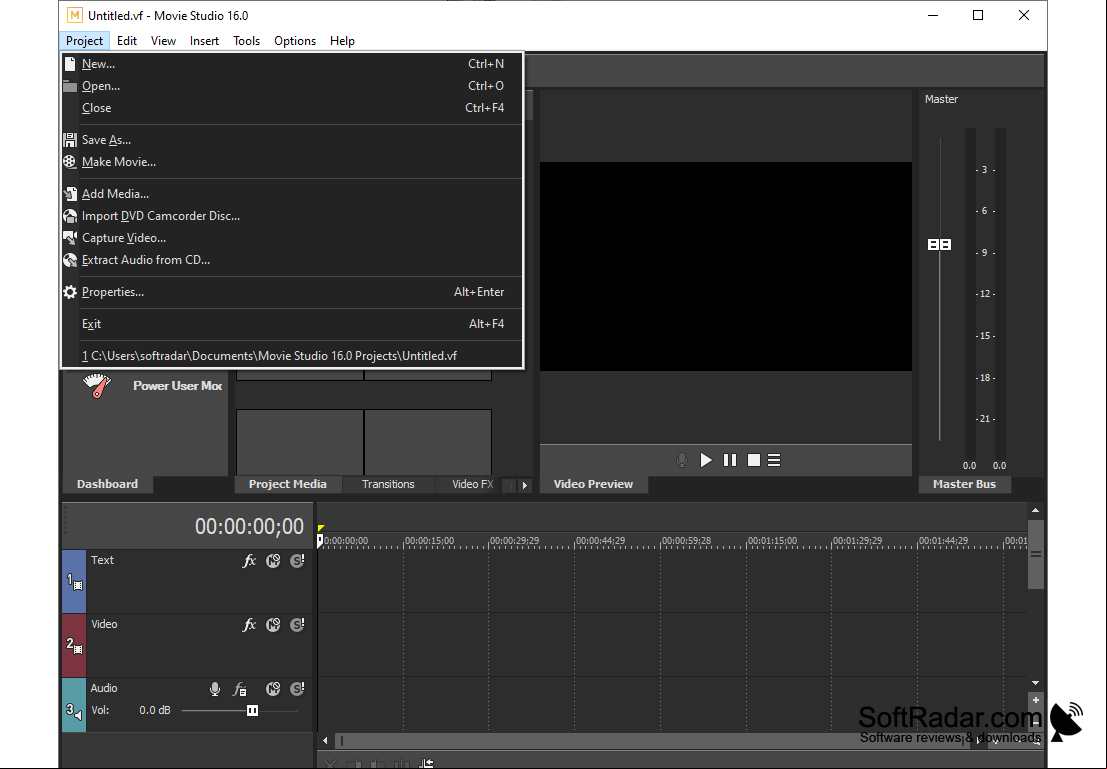
Task: Click the delete X icon below timeline
Action: point(330,763)
